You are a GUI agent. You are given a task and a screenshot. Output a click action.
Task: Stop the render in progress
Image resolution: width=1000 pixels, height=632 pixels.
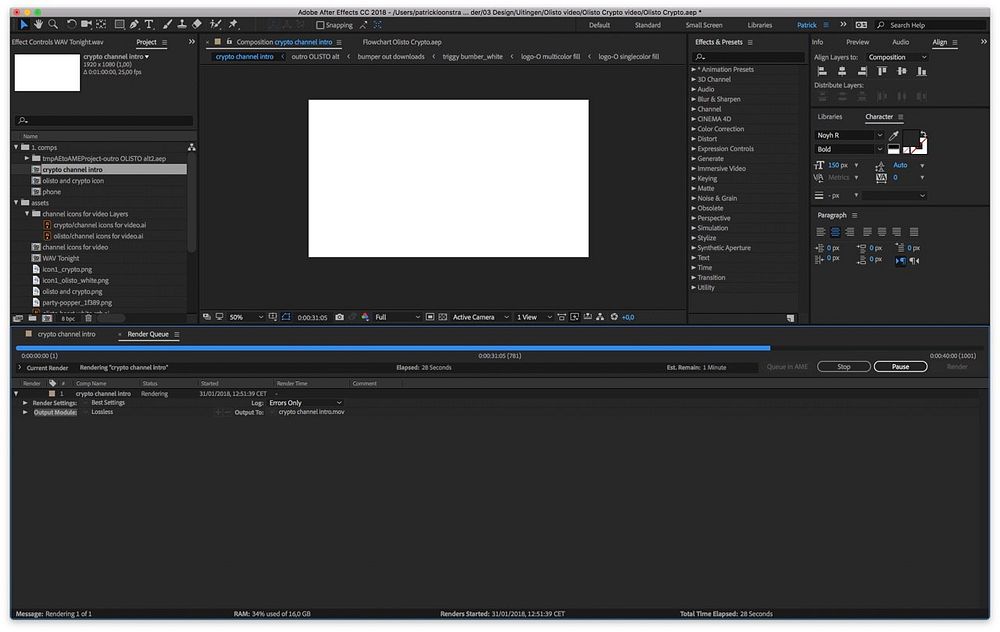(x=843, y=367)
